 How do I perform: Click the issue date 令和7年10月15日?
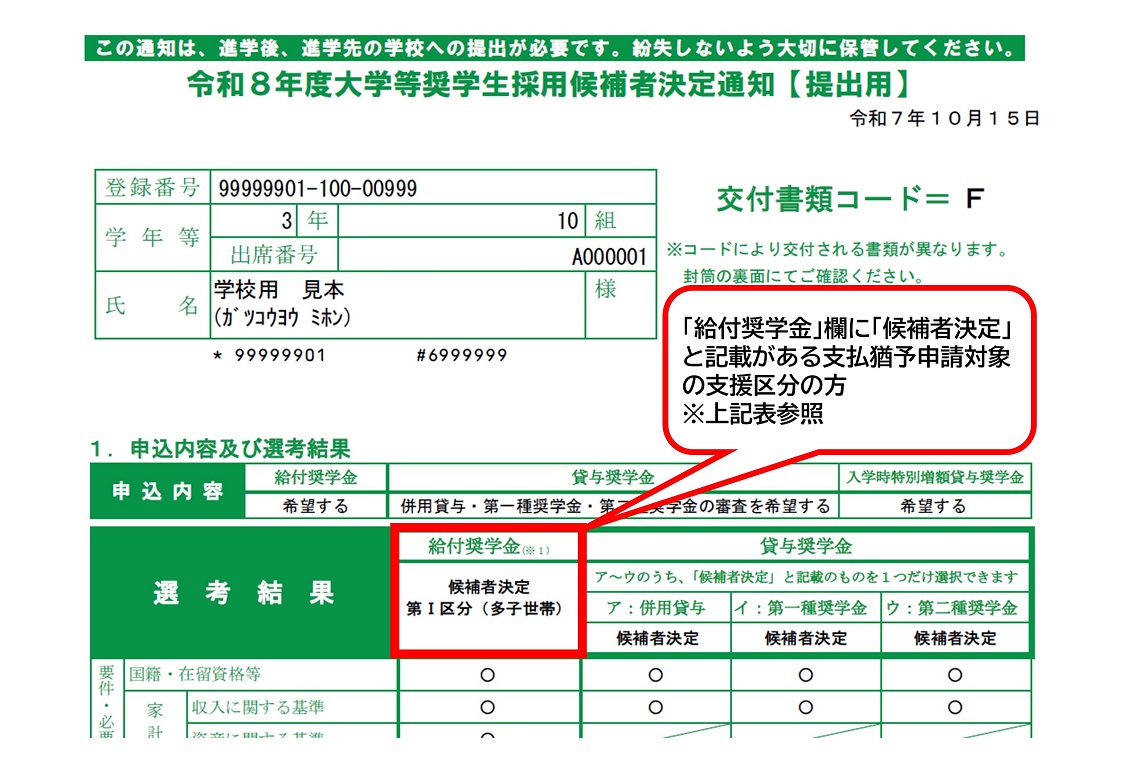pyautogui.click(x=944, y=119)
